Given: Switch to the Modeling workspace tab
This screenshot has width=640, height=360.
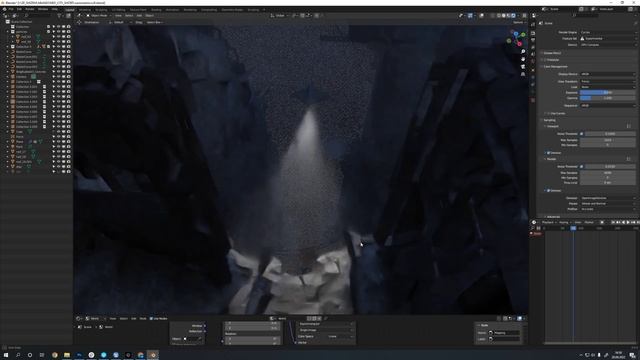Looking at the screenshot, I should click(x=85, y=9).
